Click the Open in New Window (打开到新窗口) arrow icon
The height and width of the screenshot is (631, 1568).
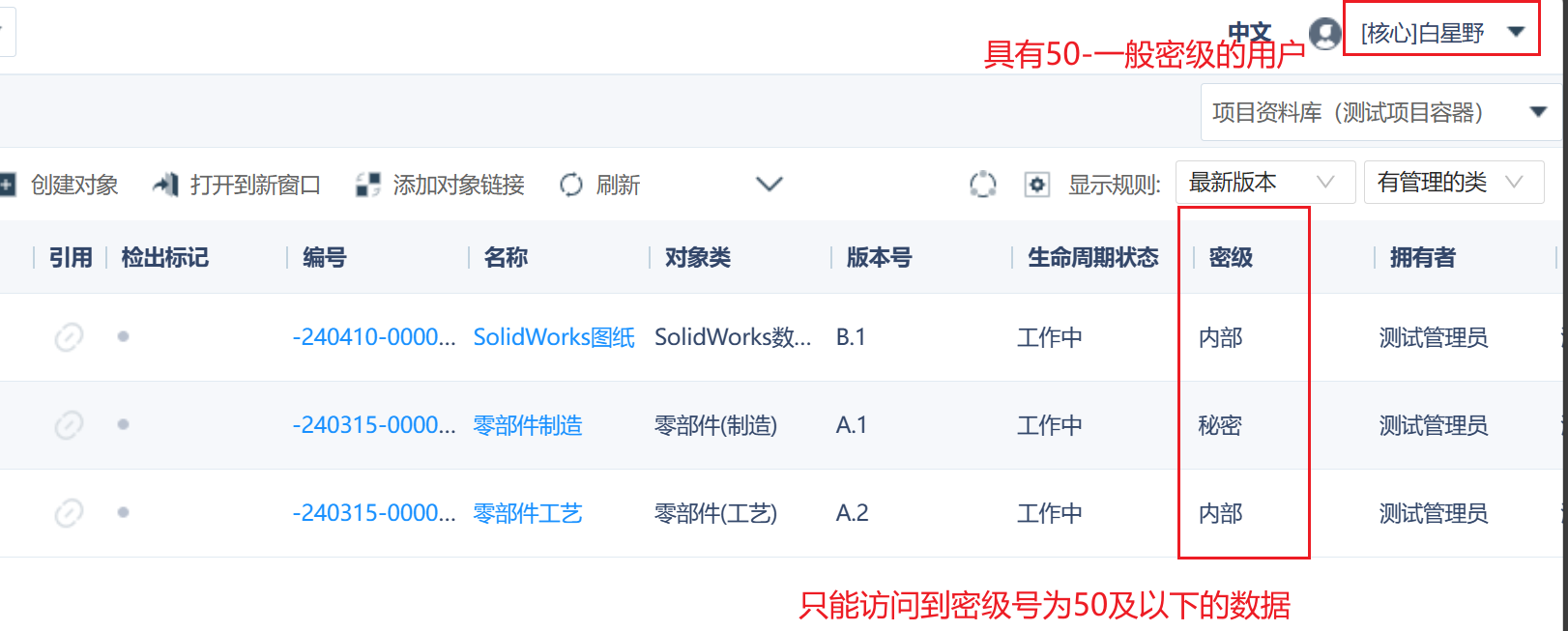pyautogui.click(x=166, y=184)
